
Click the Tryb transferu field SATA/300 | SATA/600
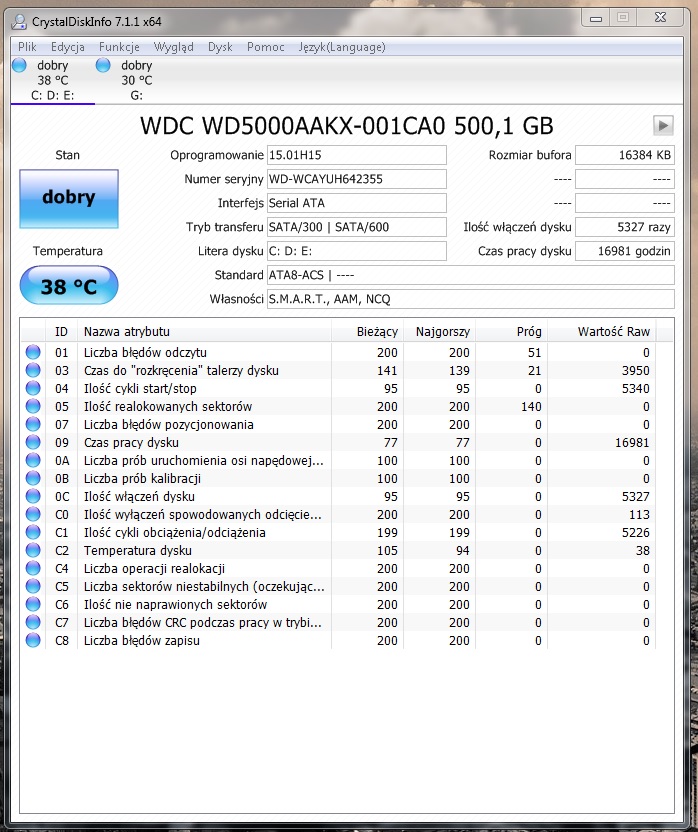click(x=357, y=227)
